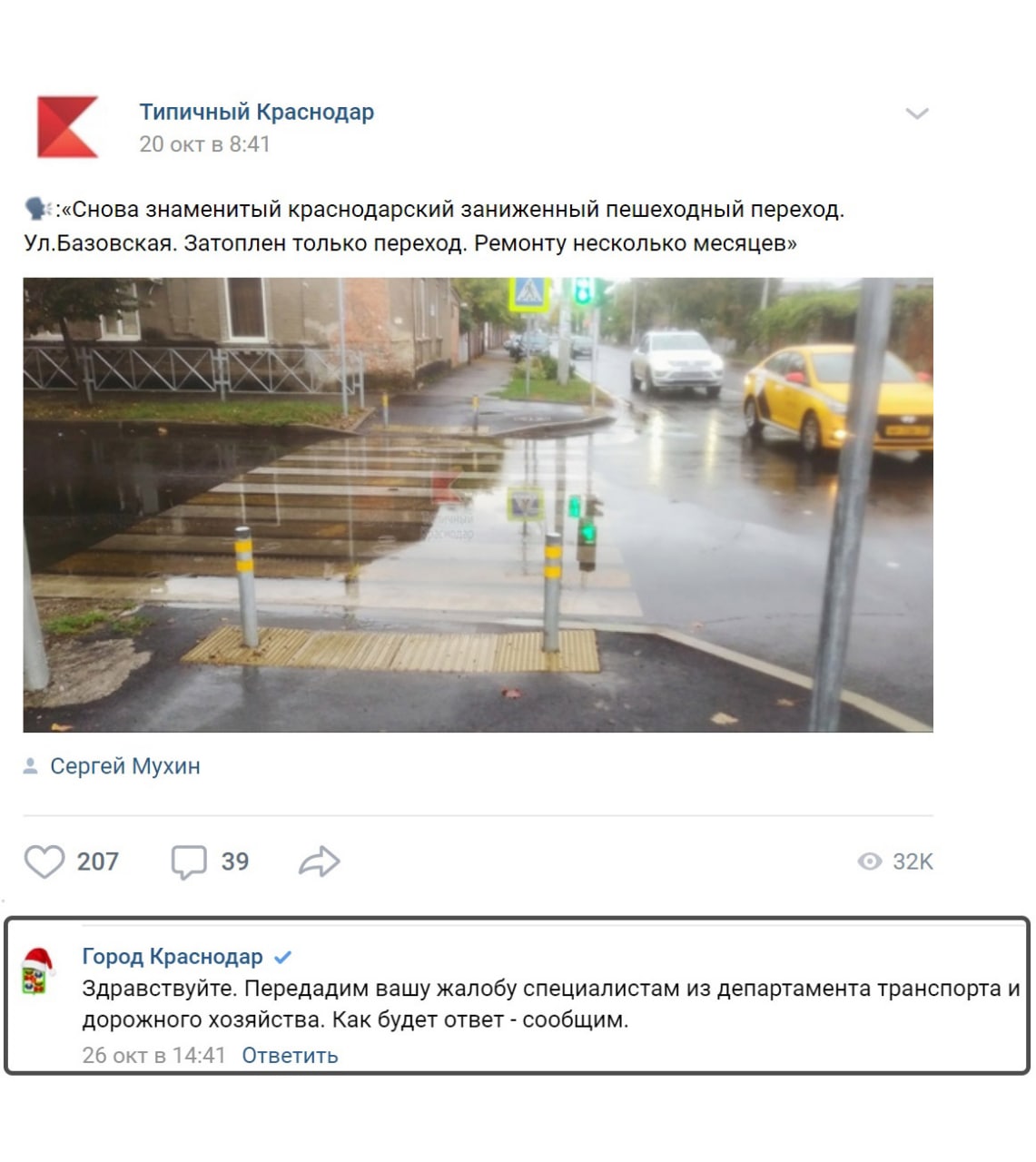Click the comment timestamp 26 окт в 14:41
This screenshot has height=1162, width=1036.
coord(153,1055)
